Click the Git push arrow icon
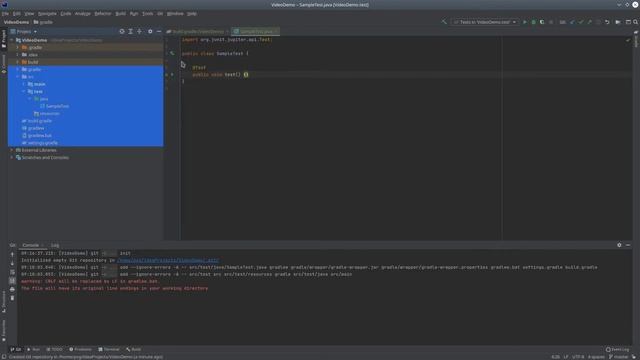 [x=589, y=22]
